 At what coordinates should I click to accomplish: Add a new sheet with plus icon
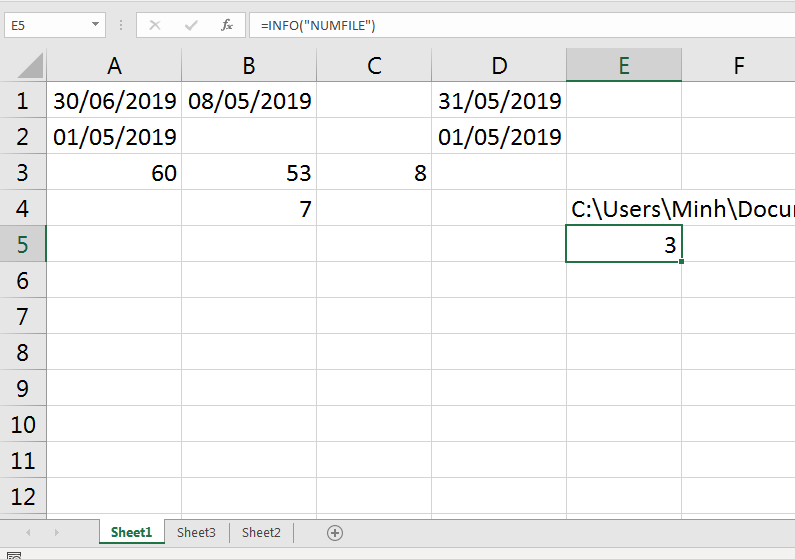point(335,533)
